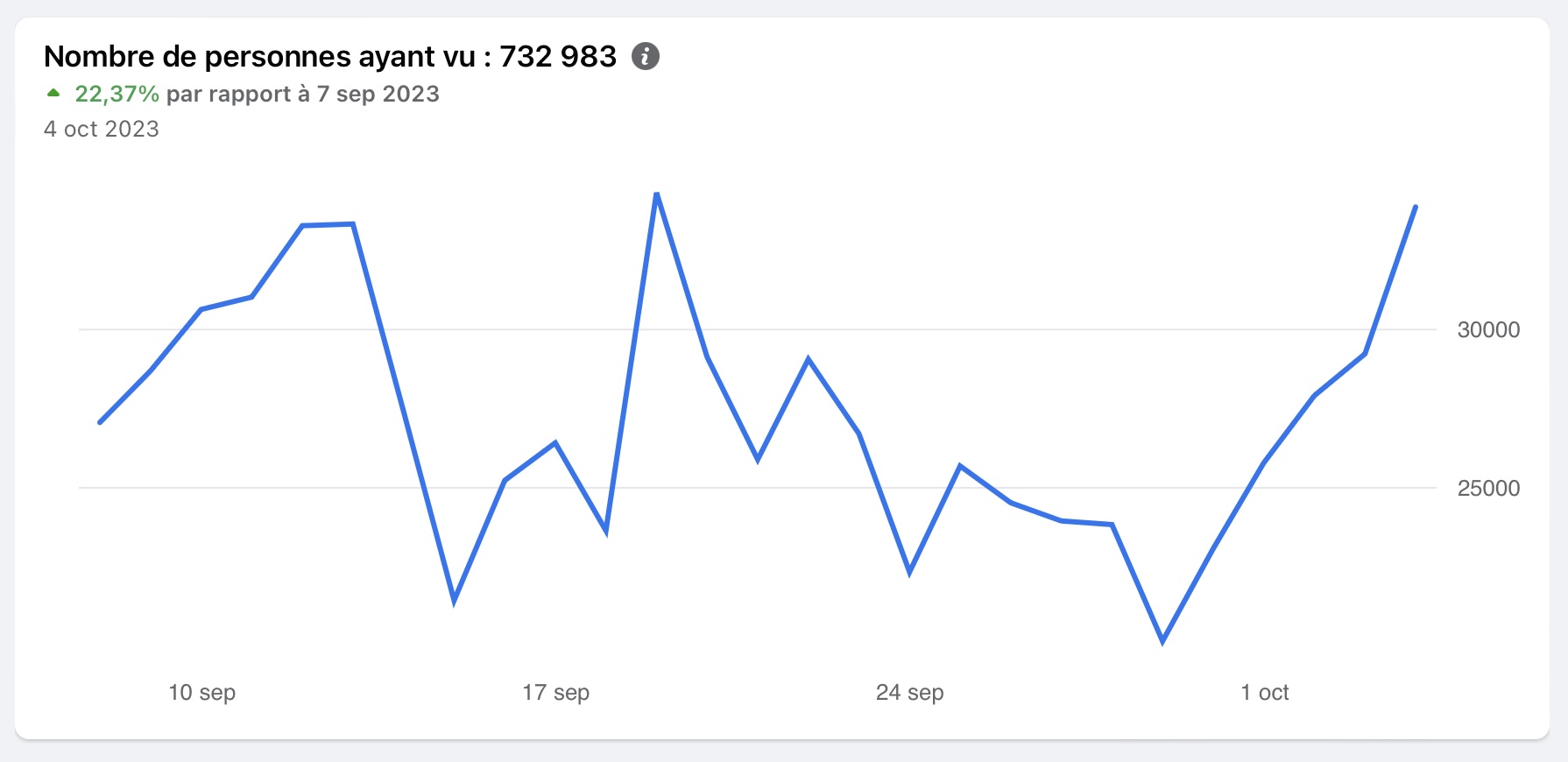The width and height of the screenshot is (1568, 762).
Task: Click the 25000 y-axis label
Action: [x=1488, y=488]
